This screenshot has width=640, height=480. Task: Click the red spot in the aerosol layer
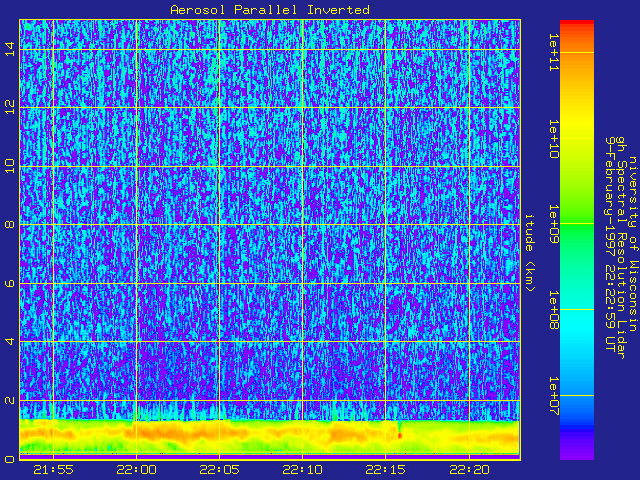400,436
